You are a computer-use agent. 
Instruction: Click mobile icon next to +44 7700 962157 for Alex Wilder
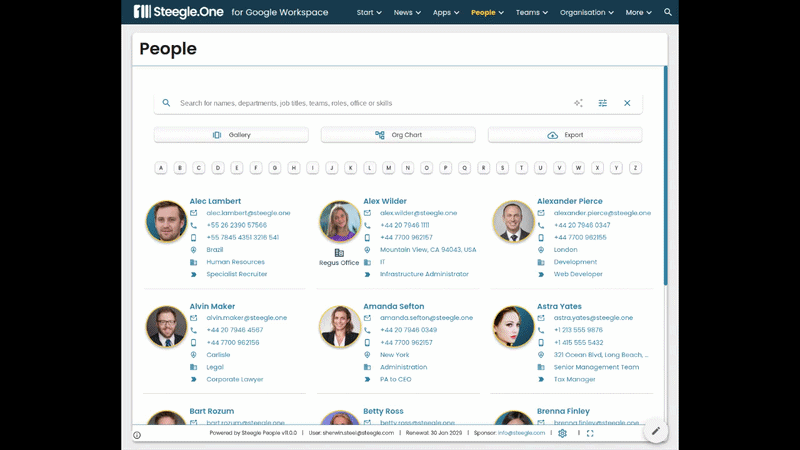(367, 237)
